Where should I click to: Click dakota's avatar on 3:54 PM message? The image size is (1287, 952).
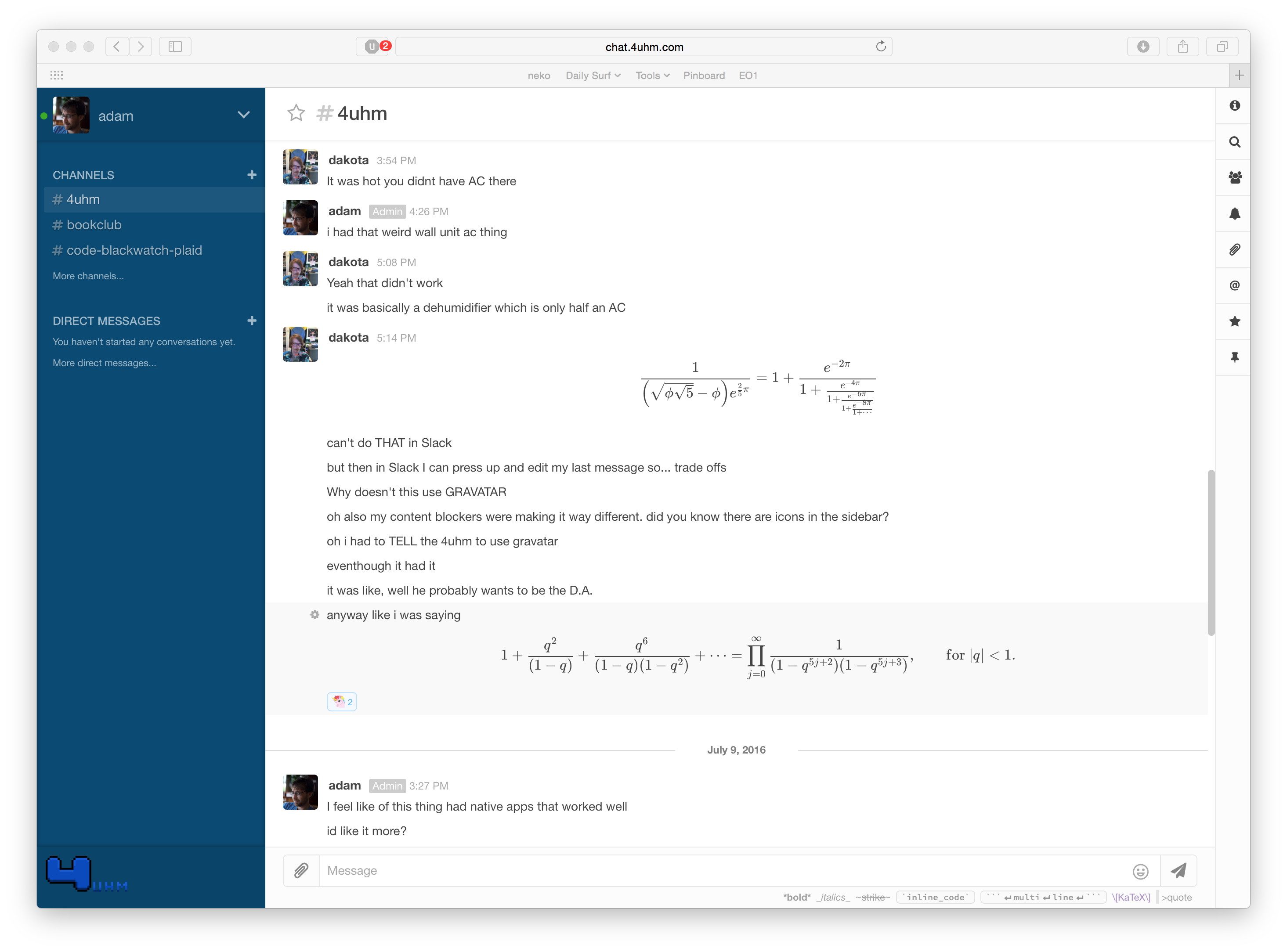coord(300,166)
